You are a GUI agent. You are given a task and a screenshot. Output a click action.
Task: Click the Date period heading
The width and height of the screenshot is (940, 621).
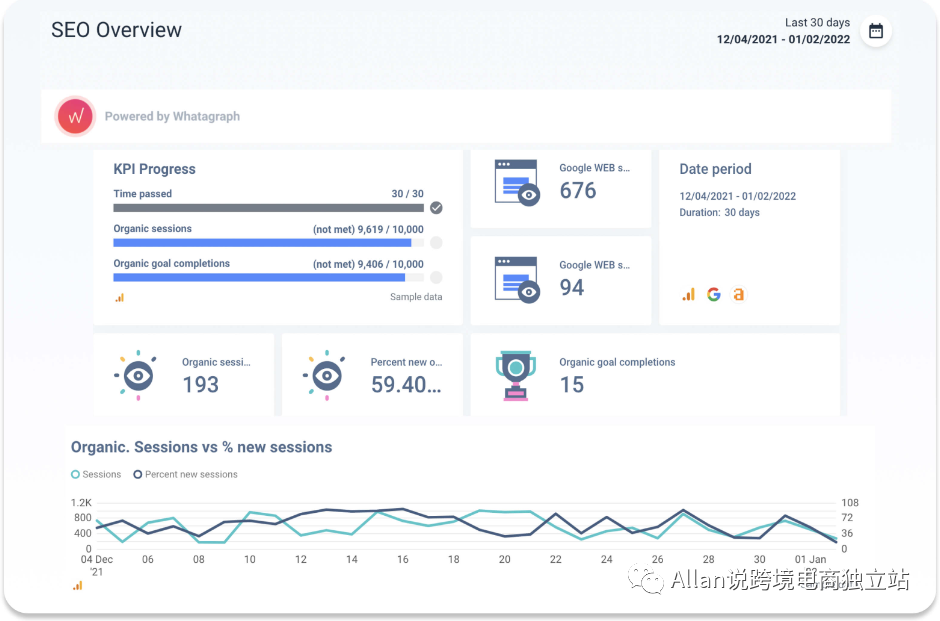715,169
